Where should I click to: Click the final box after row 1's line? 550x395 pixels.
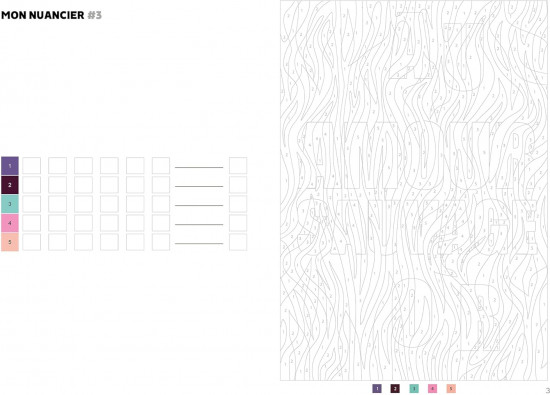point(238,166)
